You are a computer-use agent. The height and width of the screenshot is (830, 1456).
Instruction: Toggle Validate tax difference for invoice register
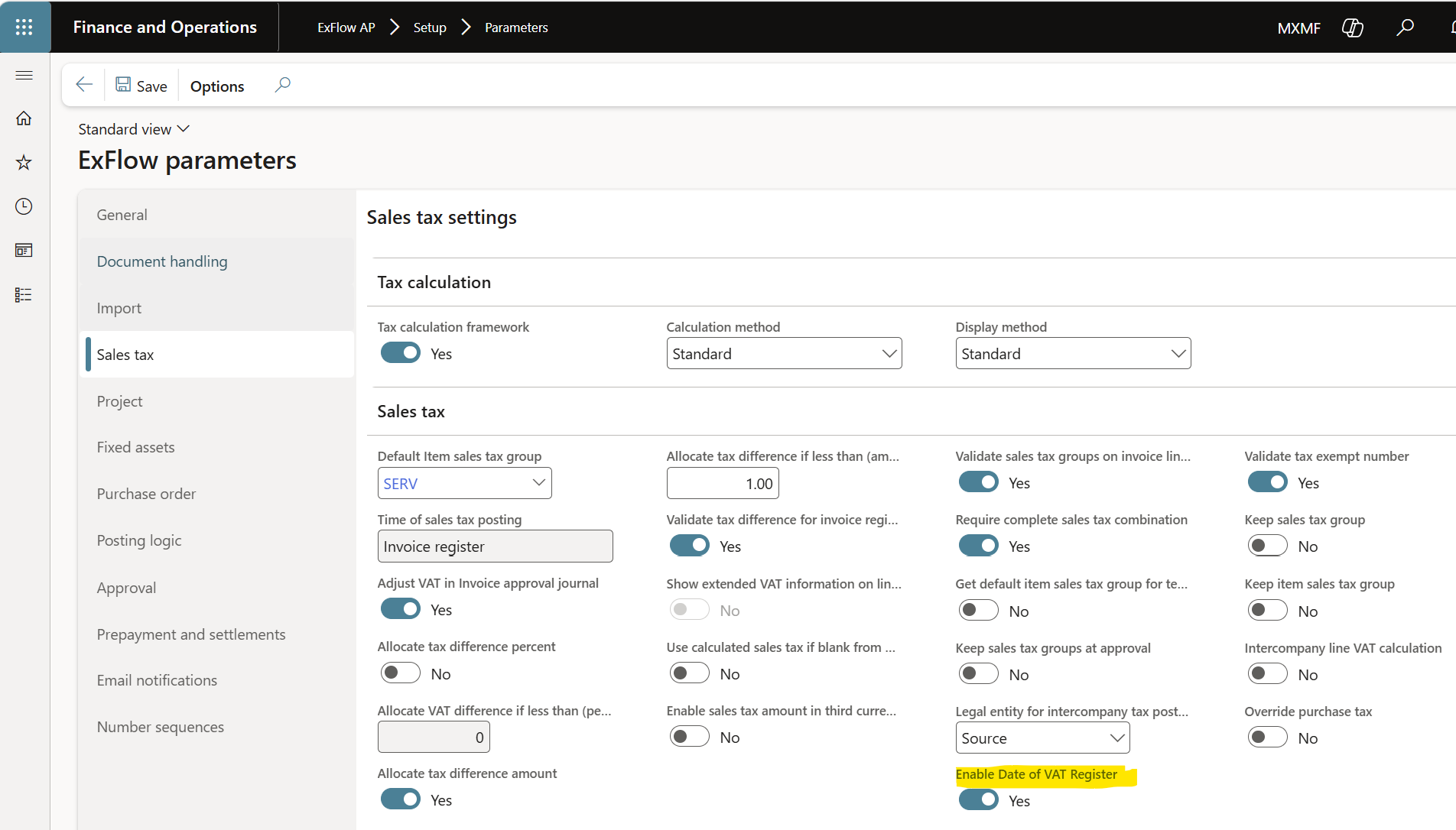click(x=690, y=546)
